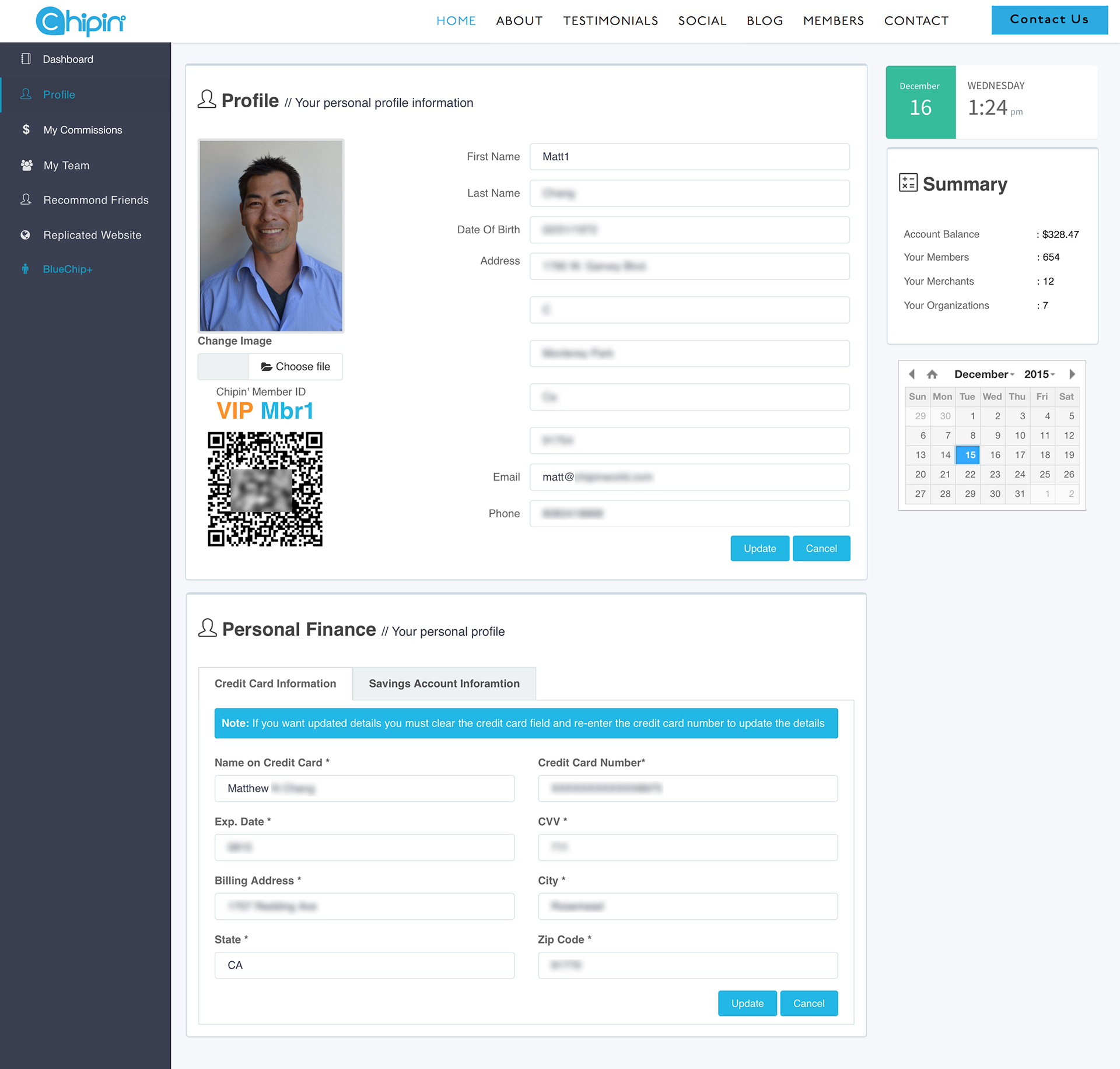Click the First Name input field
1120x1069 pixels.
tap(689, 157)
